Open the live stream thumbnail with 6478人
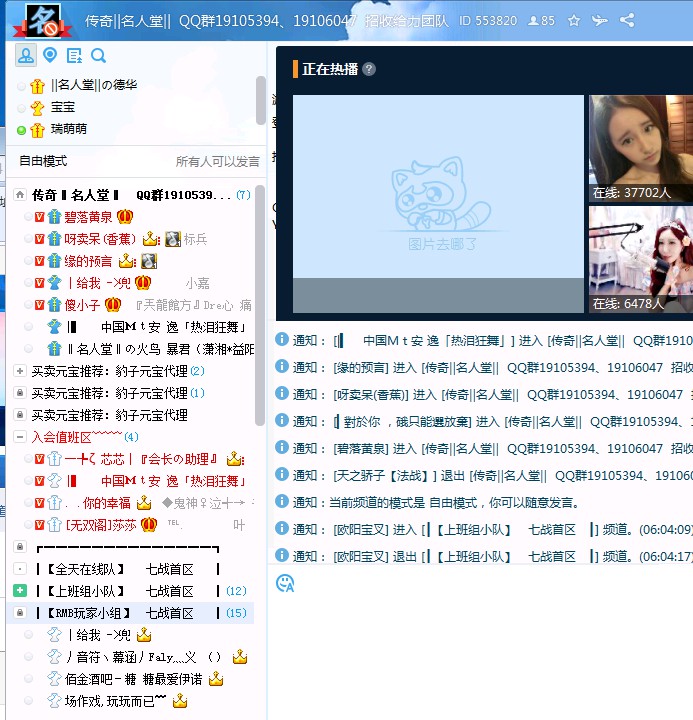 (x=640, y=259)
